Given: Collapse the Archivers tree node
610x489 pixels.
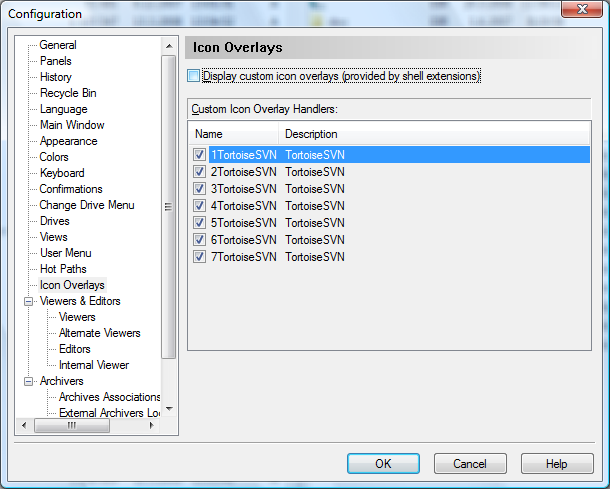Looking at the screenshot, I should tap(28, 381).
